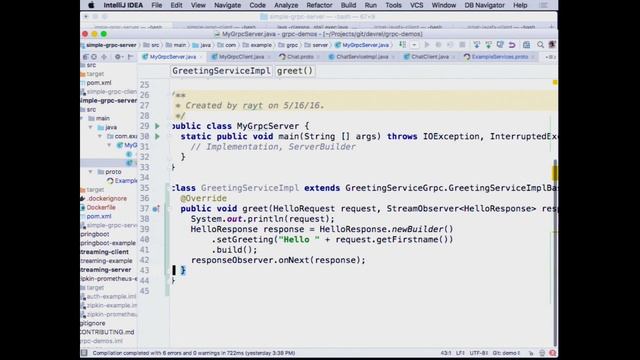Select the streaming-server module in tree
The height and width of the screenshot is (360, 640).
pyautogui.click(x=106, y=270)
